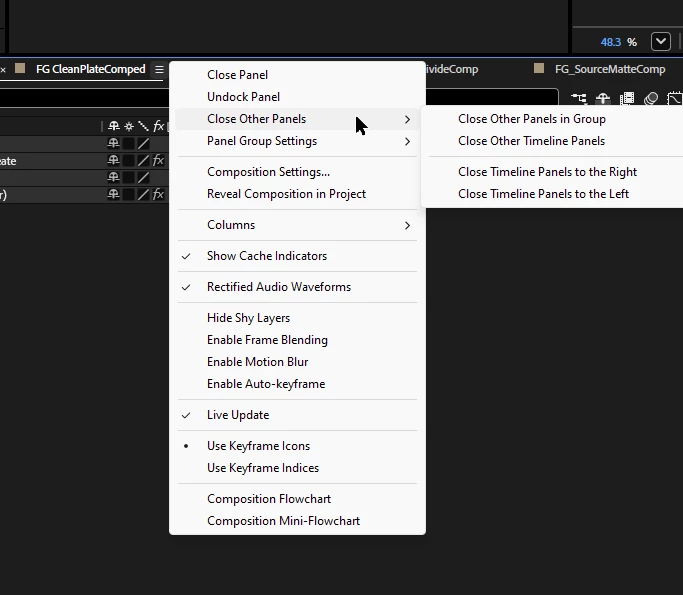Toggle quality slash switch on 'ate' layer row
The height and width of the screenshot is (595, 683).
pos(143,160)
